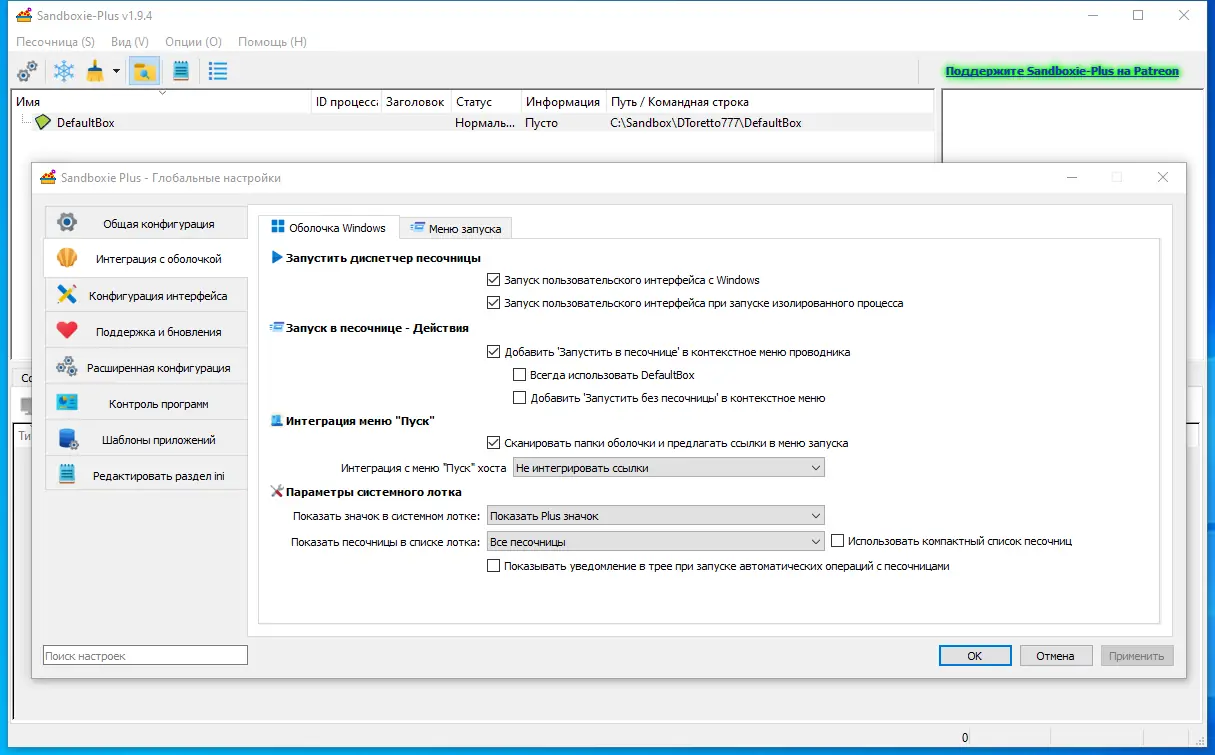The image size is (1215, 755).
Task: Click the Sandboxie-Plus main window title icon
Action: pos(24,16)
